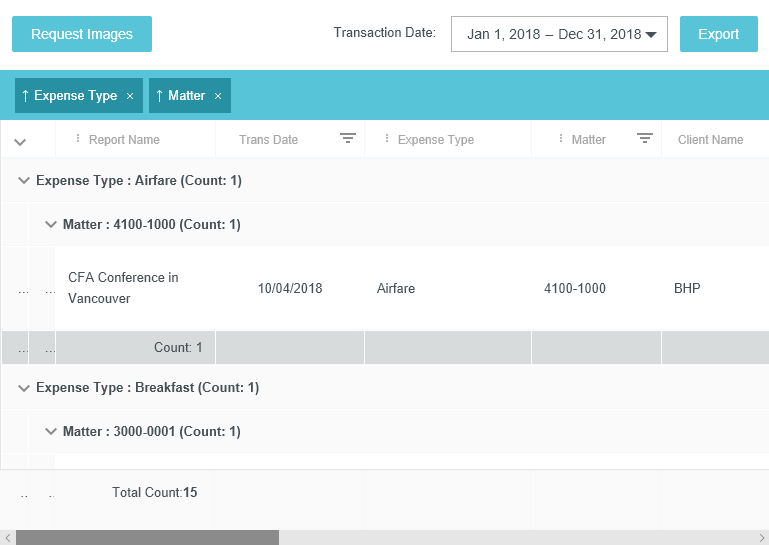Click the horizontal scrollbar thumb
Viewport: 769px width, 545px height.
coord(147,538)
